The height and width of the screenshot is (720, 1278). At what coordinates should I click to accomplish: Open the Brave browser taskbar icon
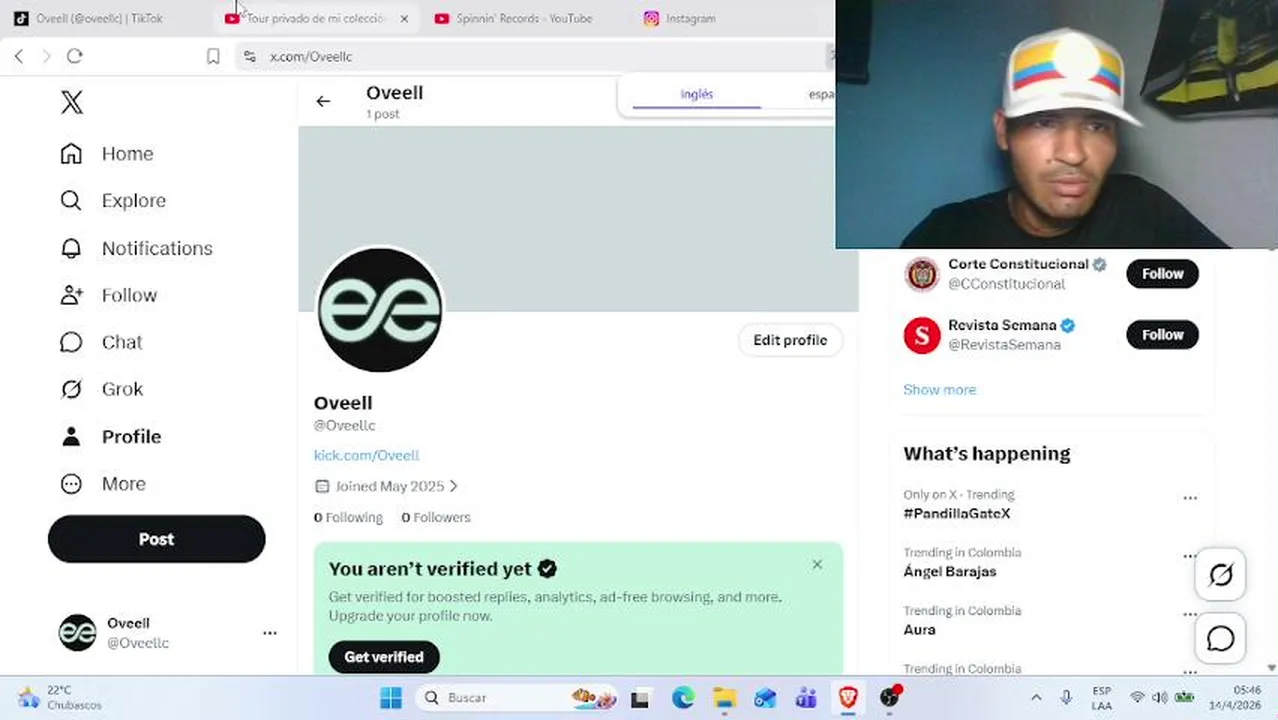pyautogui.click(x=848, y=697)
